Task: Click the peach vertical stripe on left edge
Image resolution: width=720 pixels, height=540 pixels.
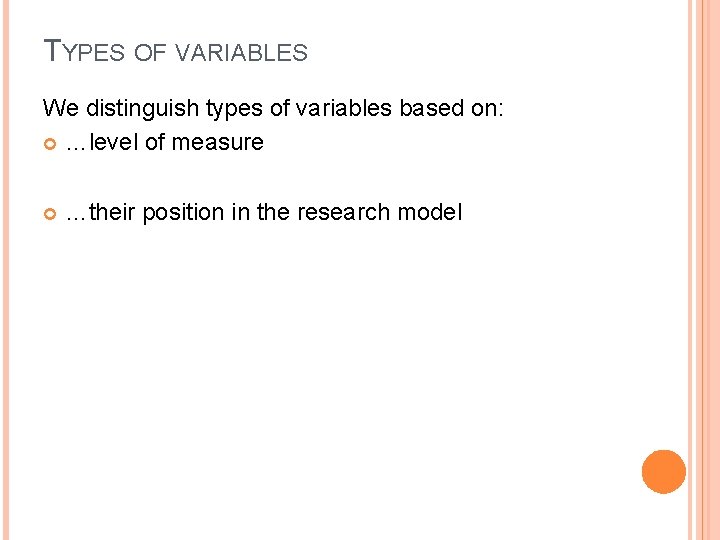Action: pos(4,270)
